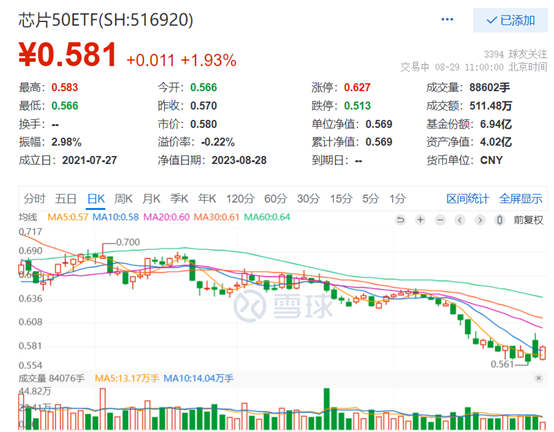Select the 周K chart tab
Viewport: 554px width, 432px height.
123,199
